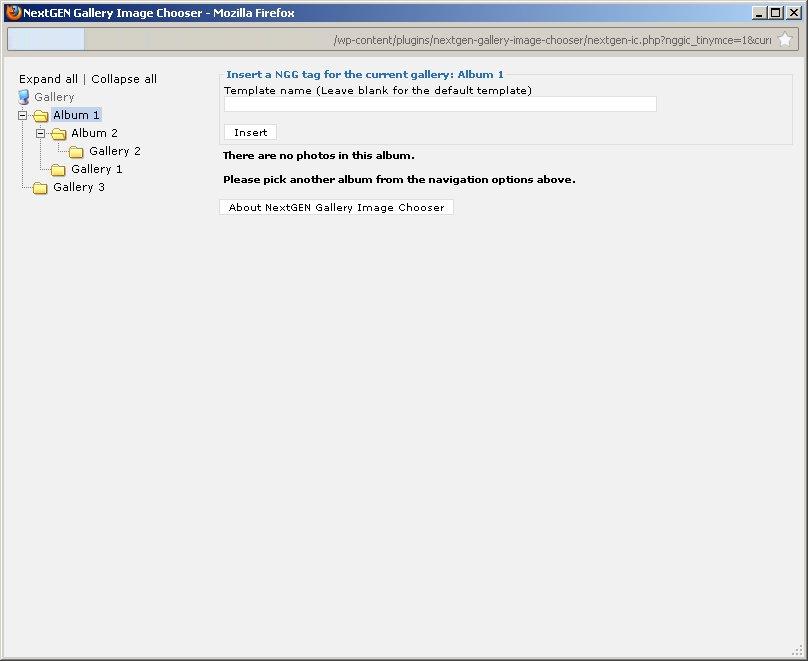
Task: Click the 'Insert a NGG tag' heading
Action: [x=365, y=75]
